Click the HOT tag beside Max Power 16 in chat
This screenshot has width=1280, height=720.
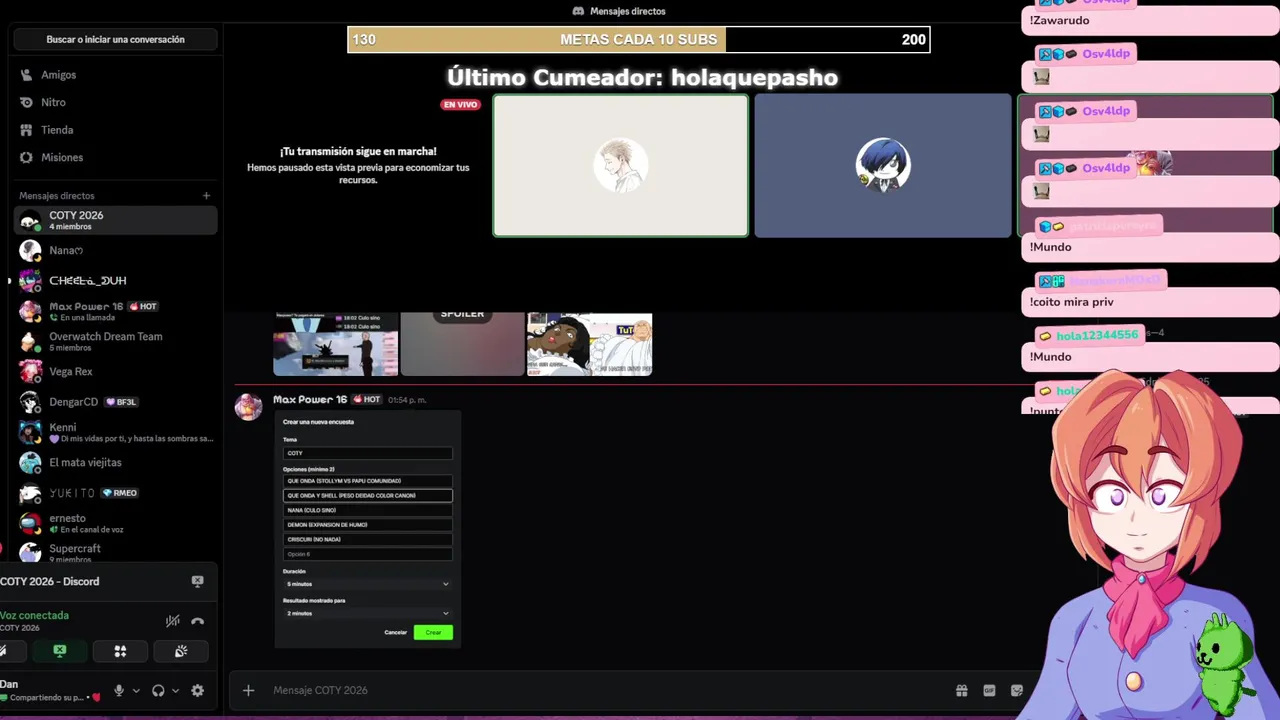click(368, 399)
